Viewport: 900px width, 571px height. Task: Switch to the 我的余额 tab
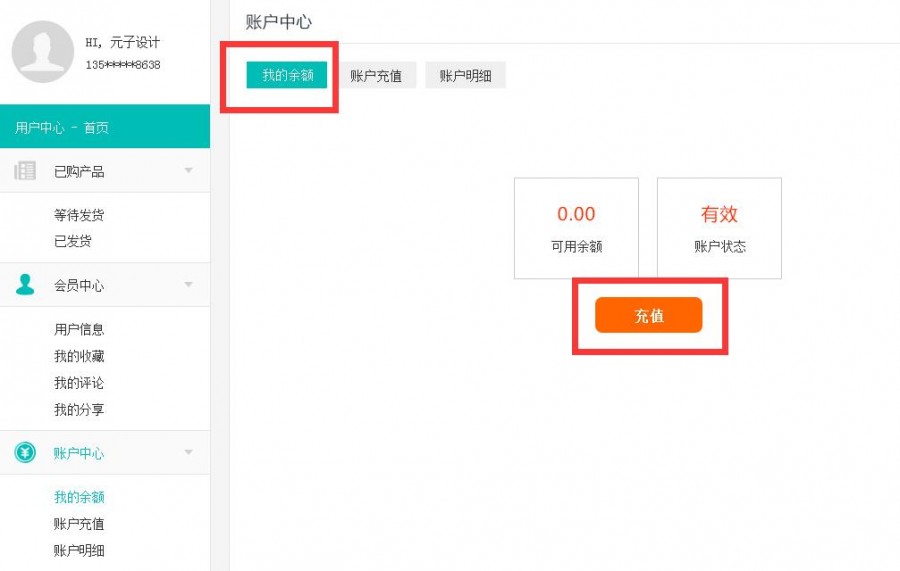tap(287, 75)
